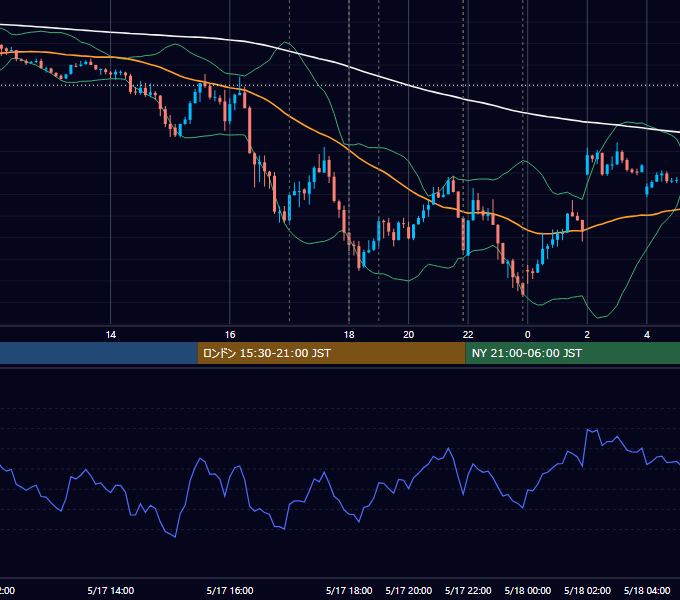Viewport: 680px width, 600px height.
Task: Click the 5/17 18:00 date label
Action: click(349, 590)
